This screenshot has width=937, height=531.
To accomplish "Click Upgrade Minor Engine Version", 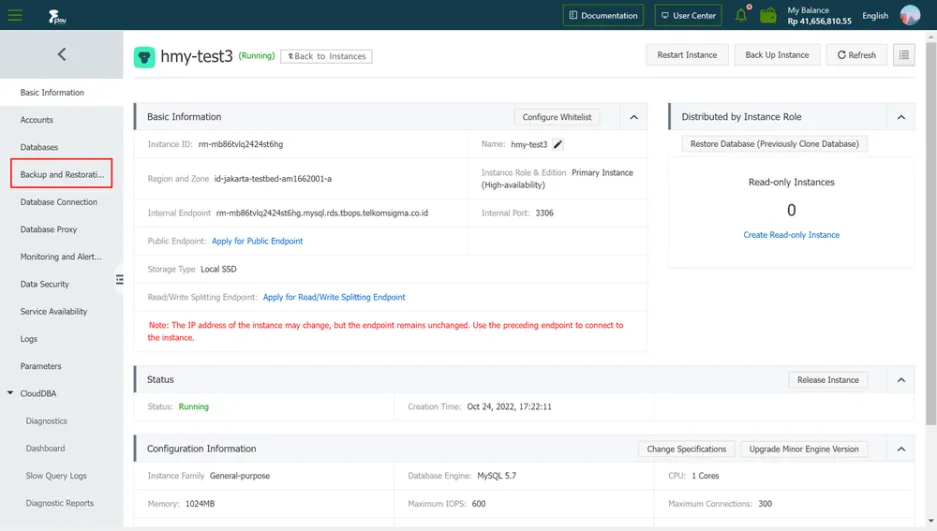I will pyautogui.click(x=804, y=449).
